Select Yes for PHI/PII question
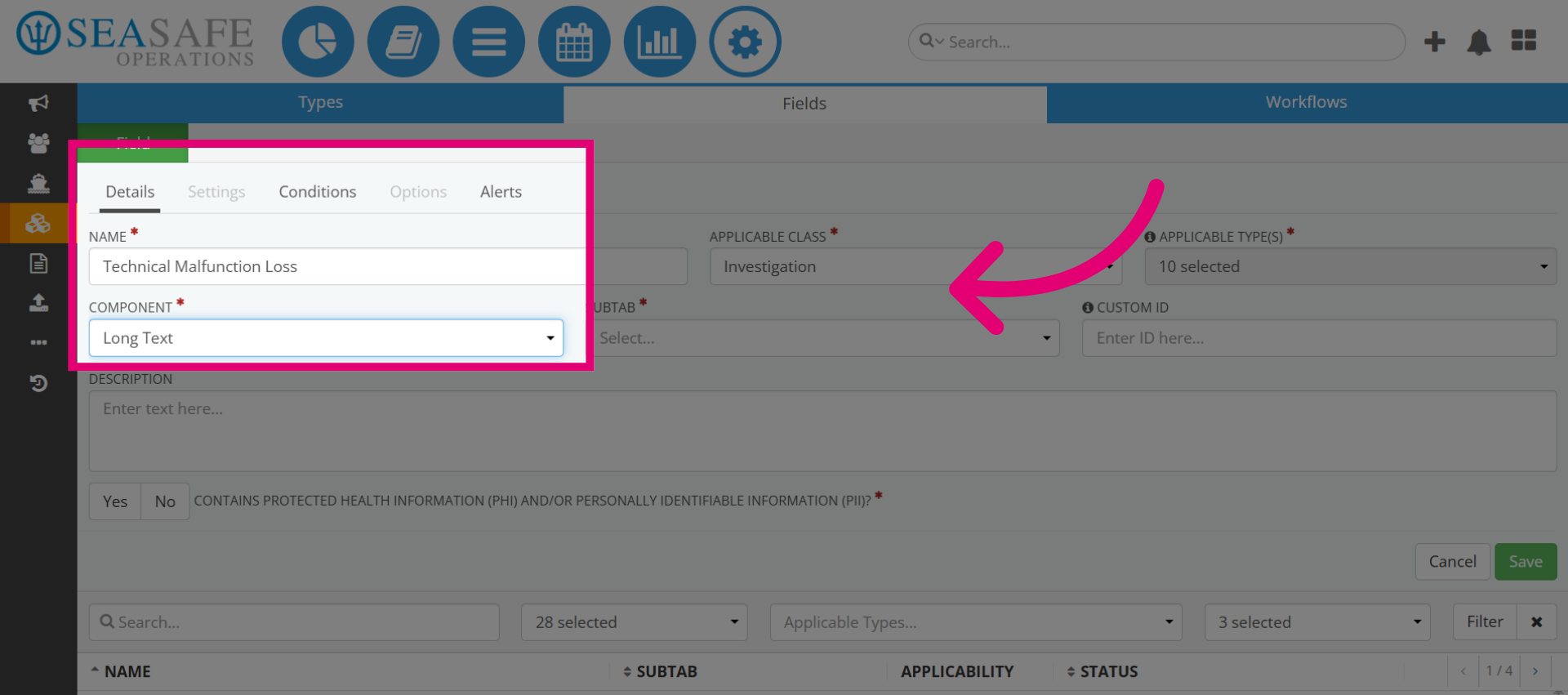Screen dimensions: 1568x695 click(115, 501)
